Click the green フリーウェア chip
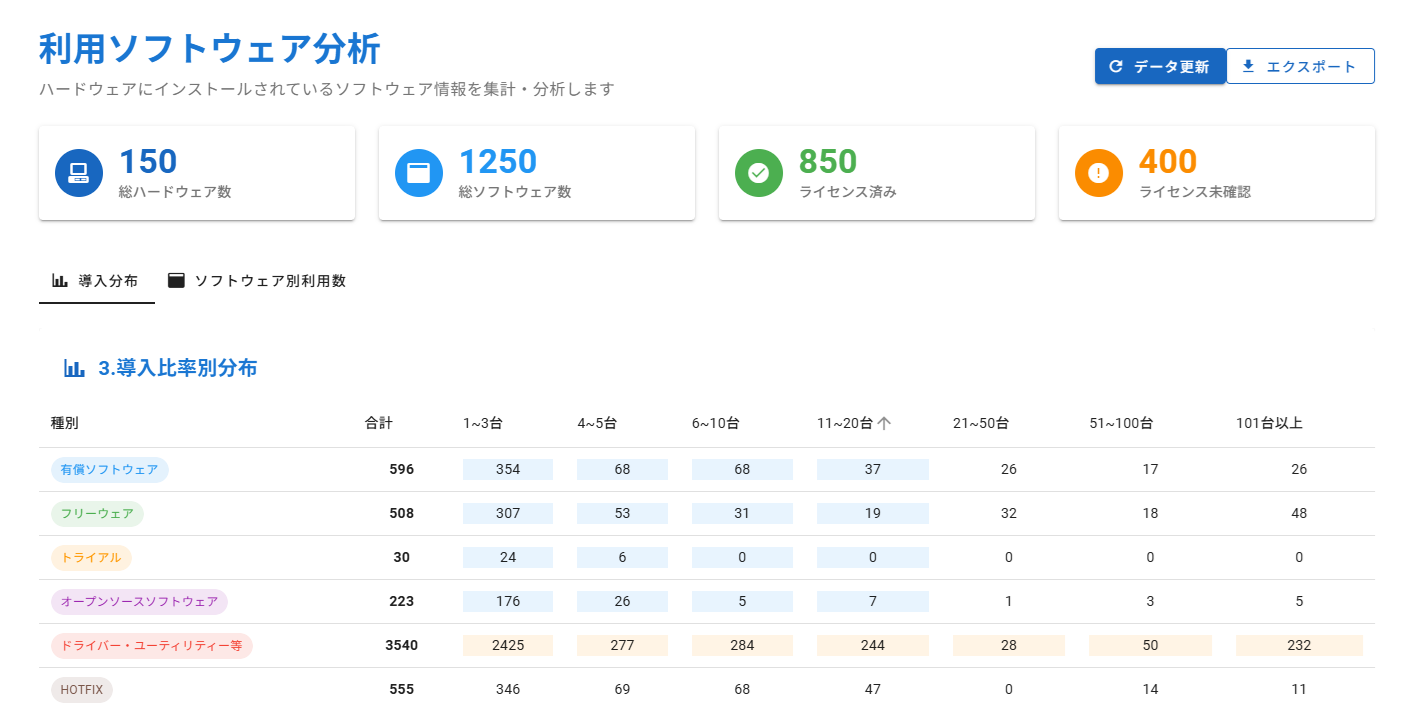Image resolution: width=1410 pixels, height=706 pixels. click(x=97, y=514)
